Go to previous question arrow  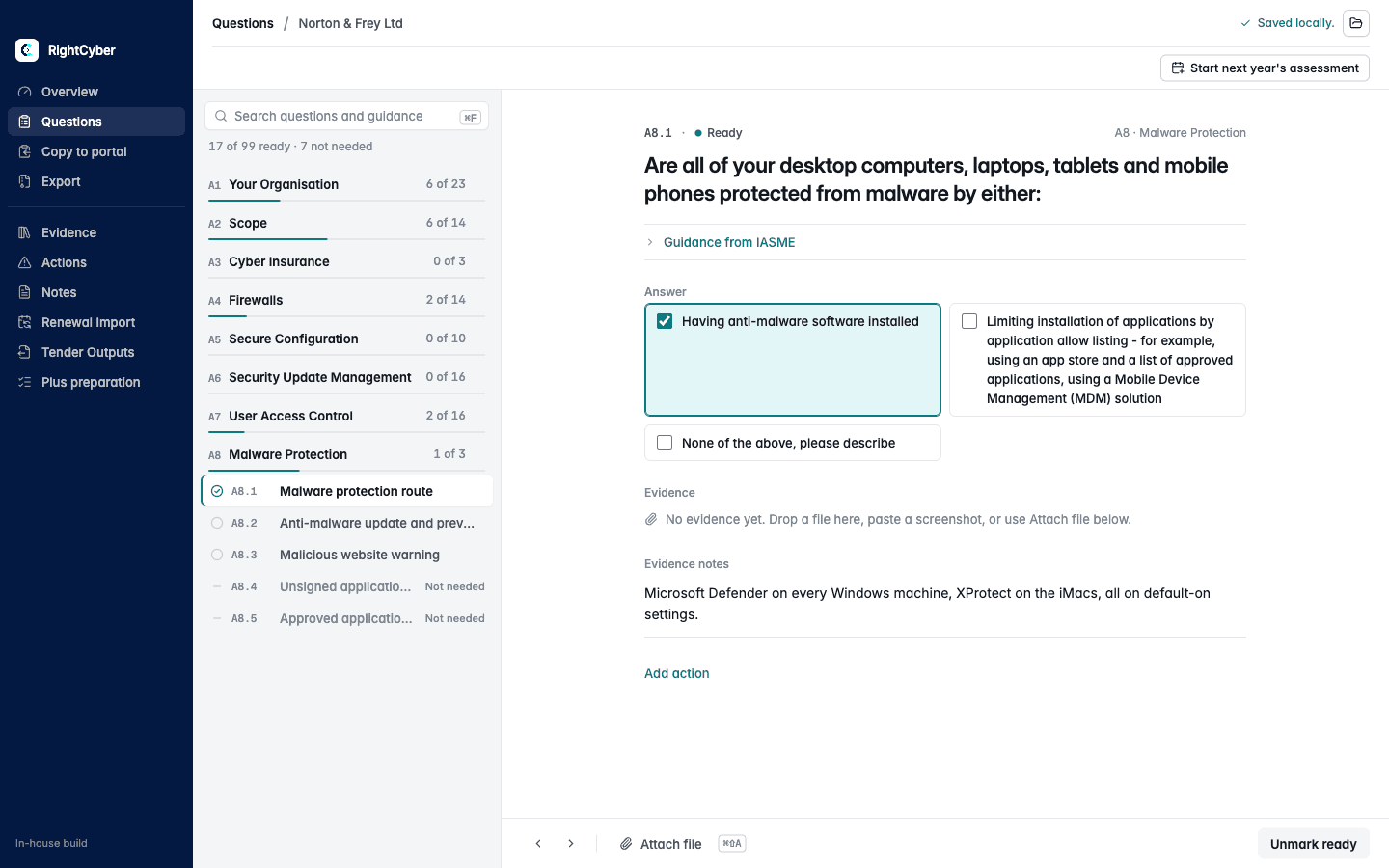coord(538,844)
